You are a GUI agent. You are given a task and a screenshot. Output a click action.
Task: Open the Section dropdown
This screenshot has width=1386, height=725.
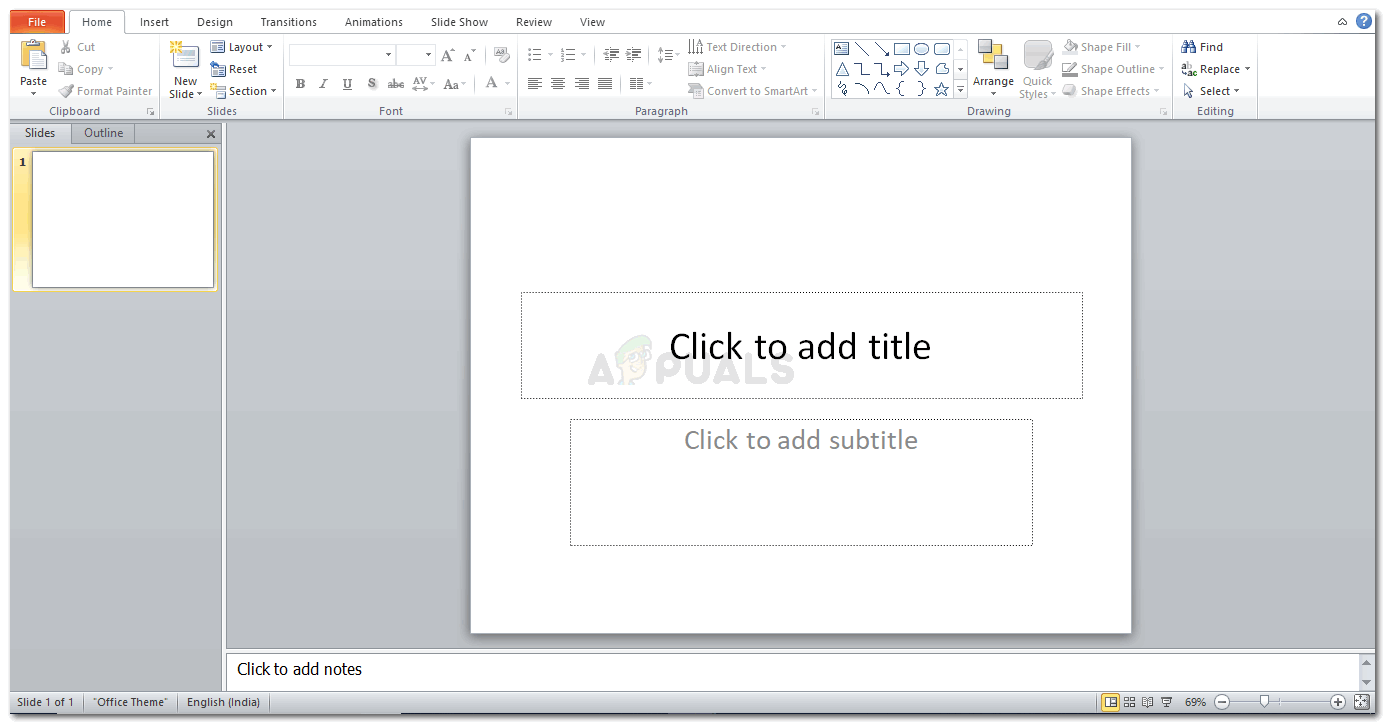click(243, 91)
